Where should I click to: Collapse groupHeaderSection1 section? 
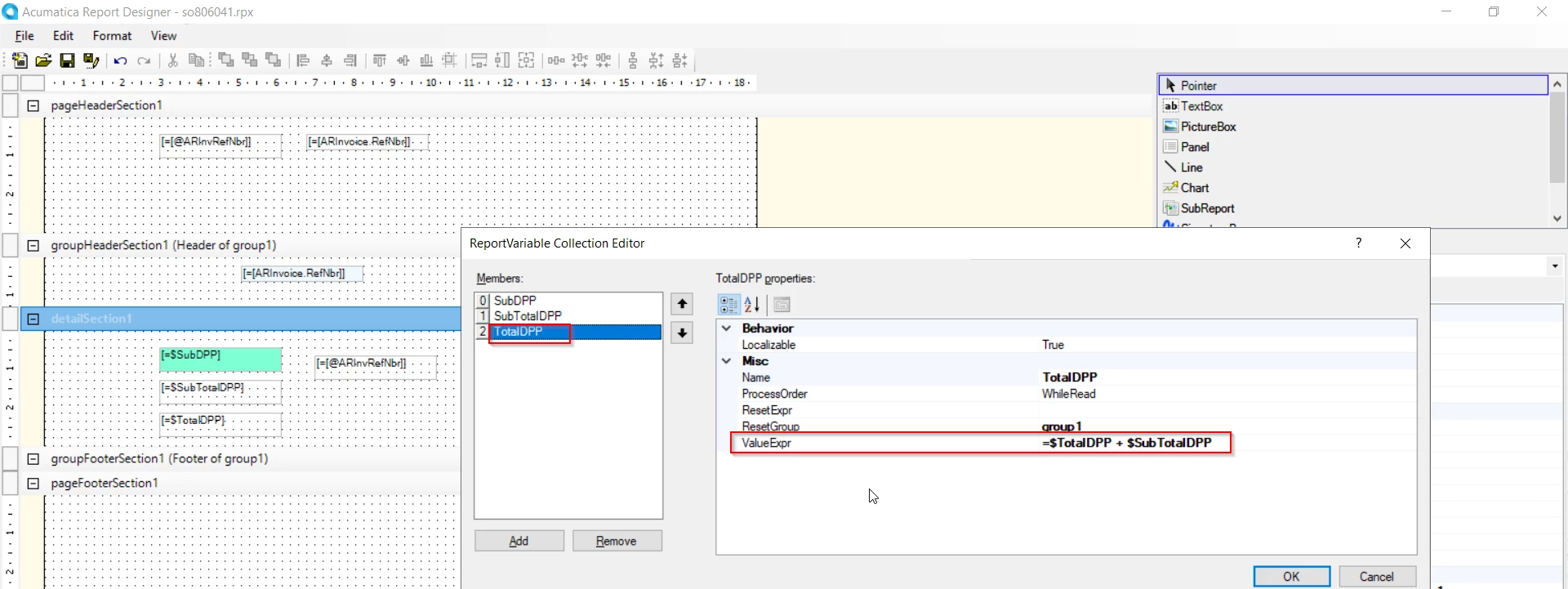pos(33,245)
